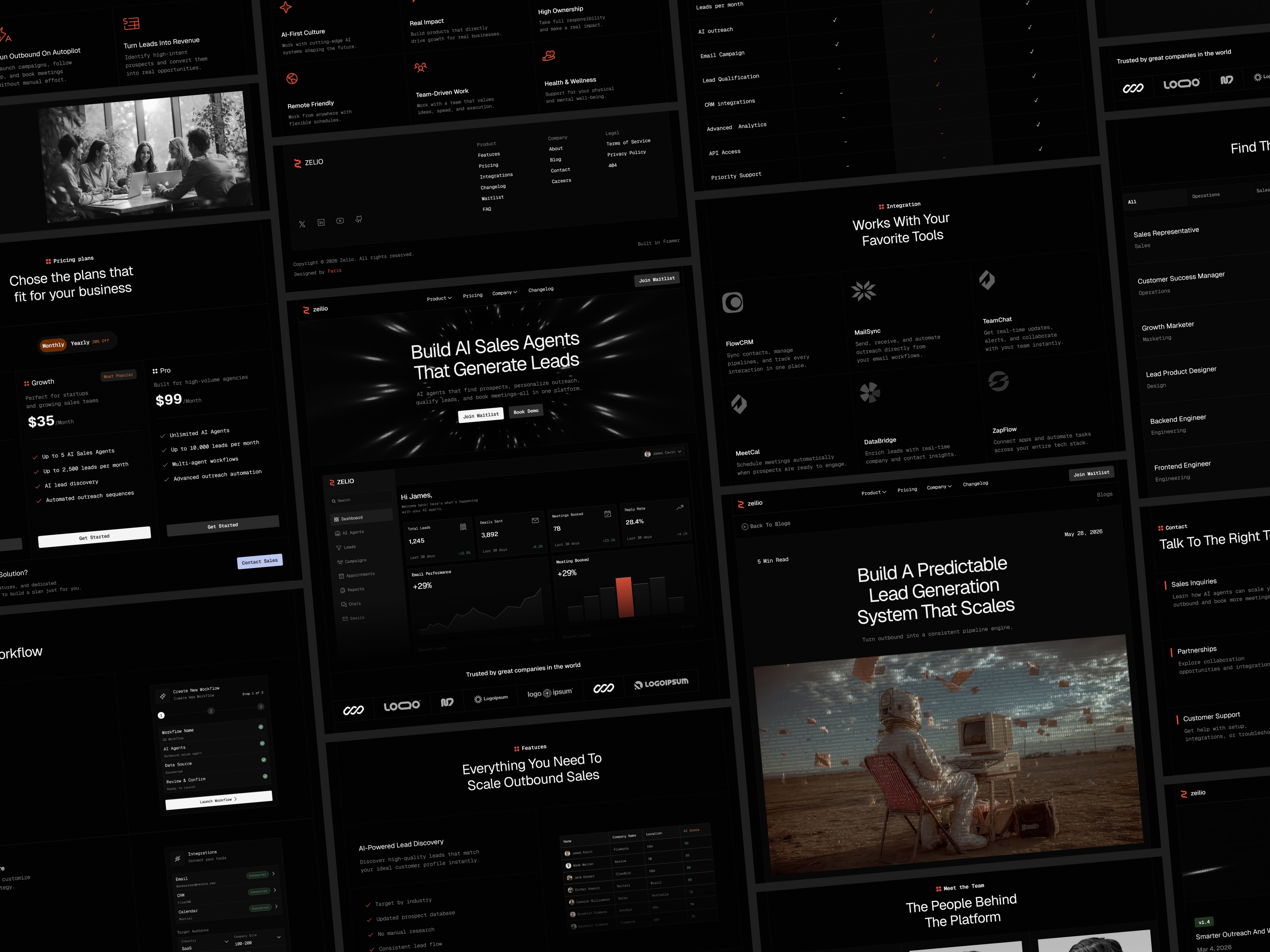Expand the Product menu above the hero

click(x=439, y=298)
